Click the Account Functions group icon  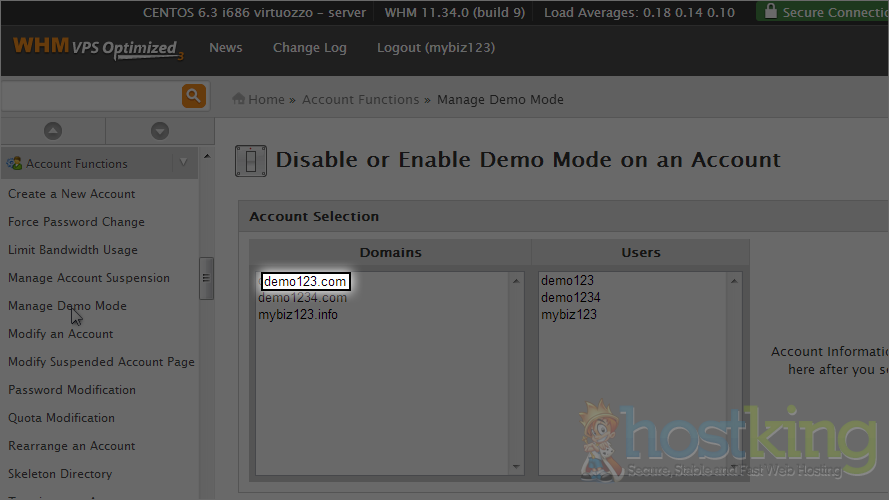pos(14,163)
